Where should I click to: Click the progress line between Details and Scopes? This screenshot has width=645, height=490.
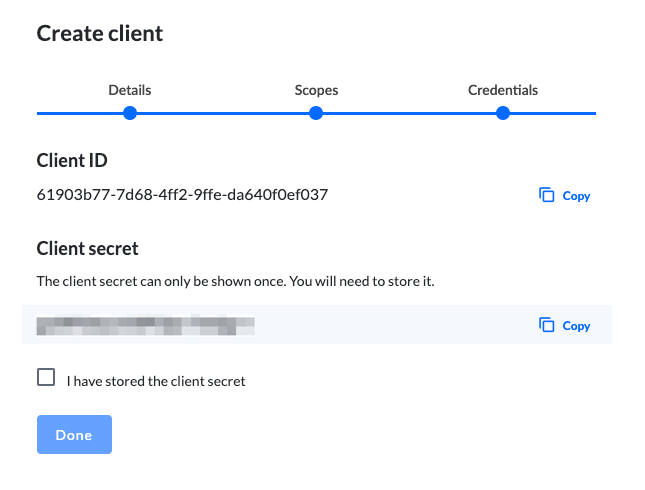223,113
